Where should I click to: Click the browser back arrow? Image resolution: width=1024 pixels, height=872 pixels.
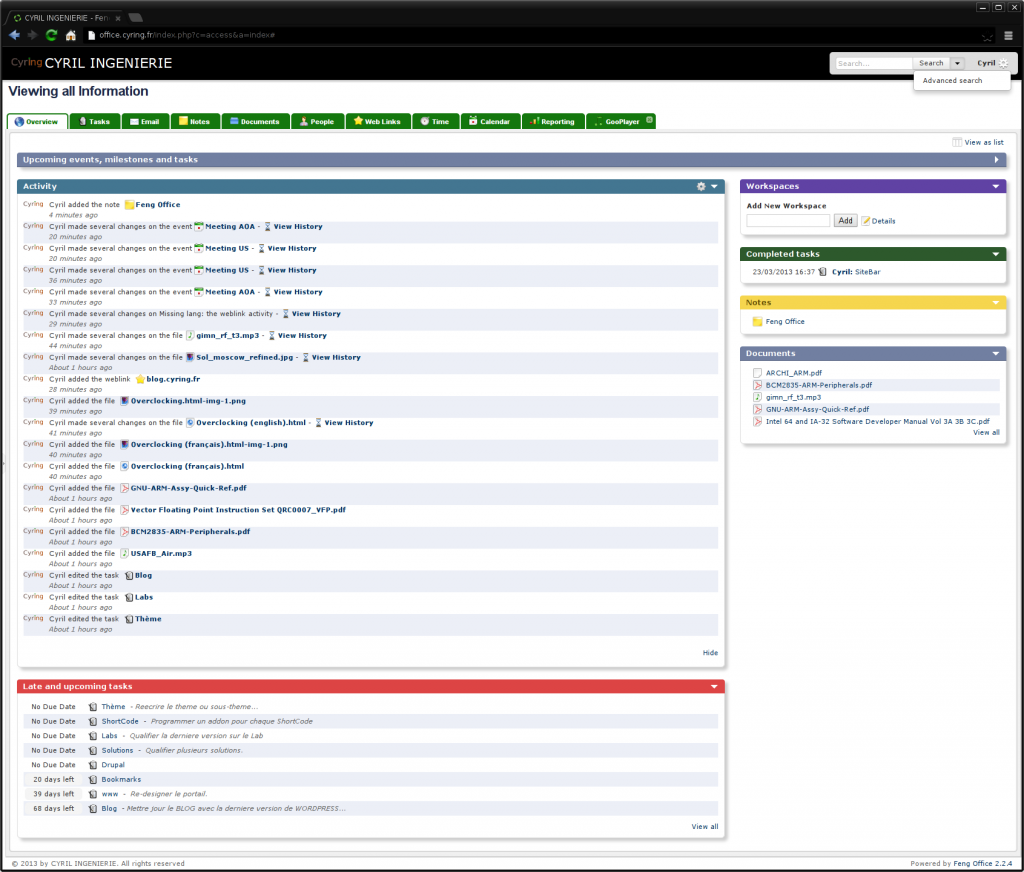(14, 35)
